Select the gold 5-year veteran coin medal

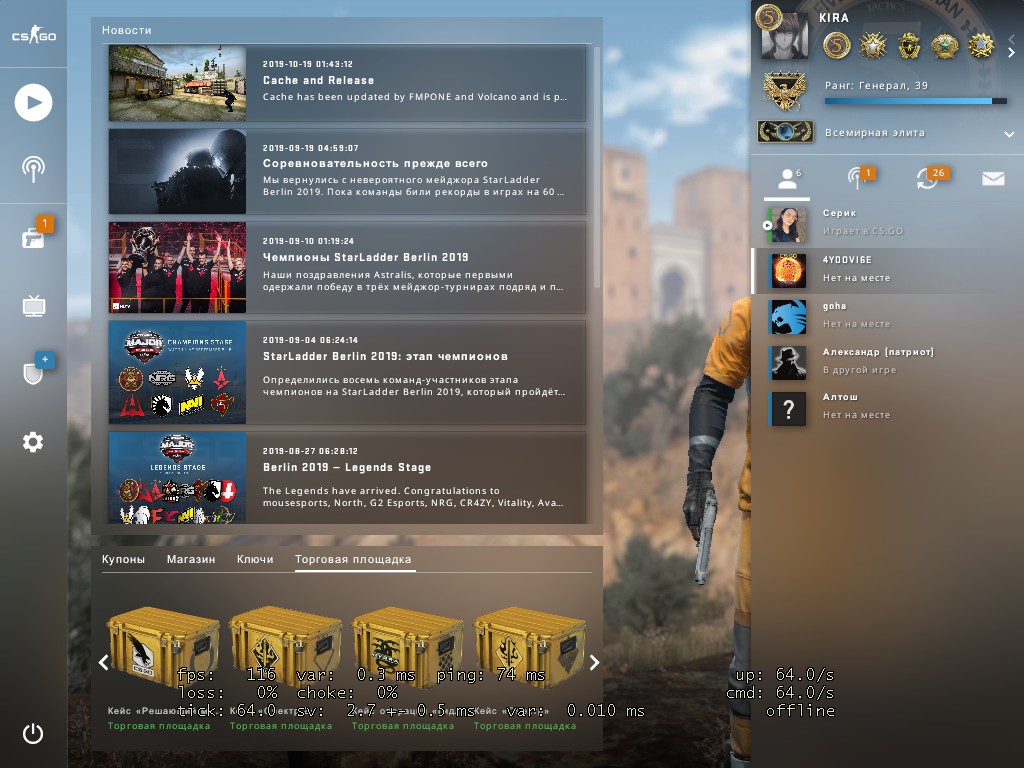[837, 46]
